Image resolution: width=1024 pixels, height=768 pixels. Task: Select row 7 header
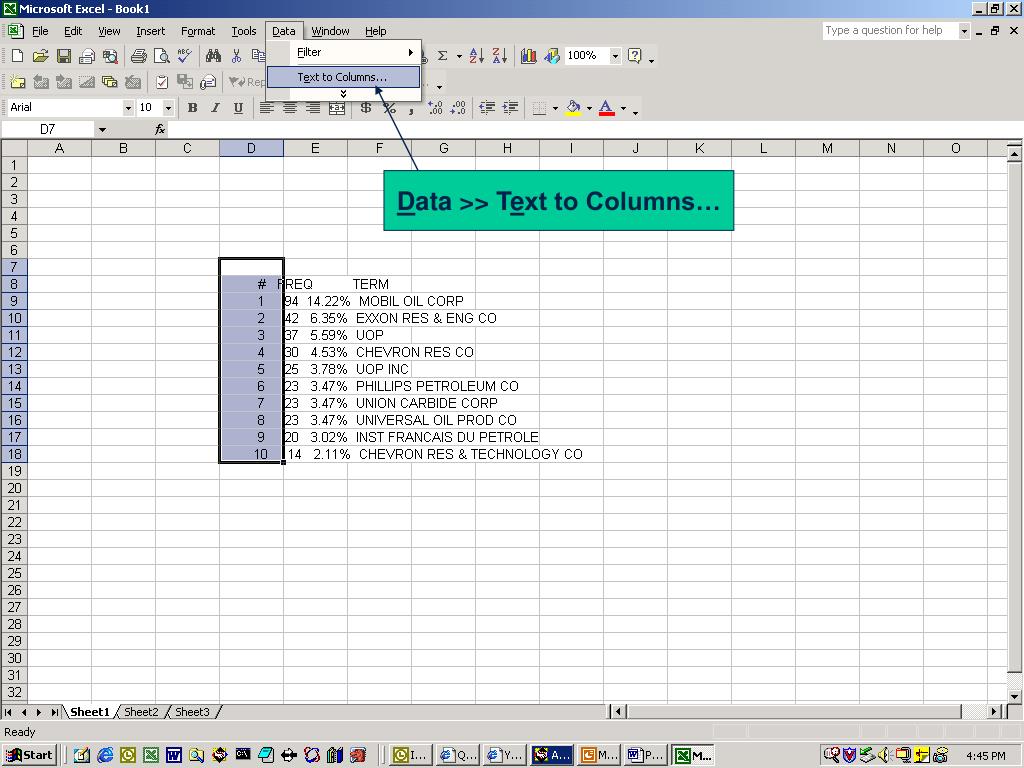(14, 267)
